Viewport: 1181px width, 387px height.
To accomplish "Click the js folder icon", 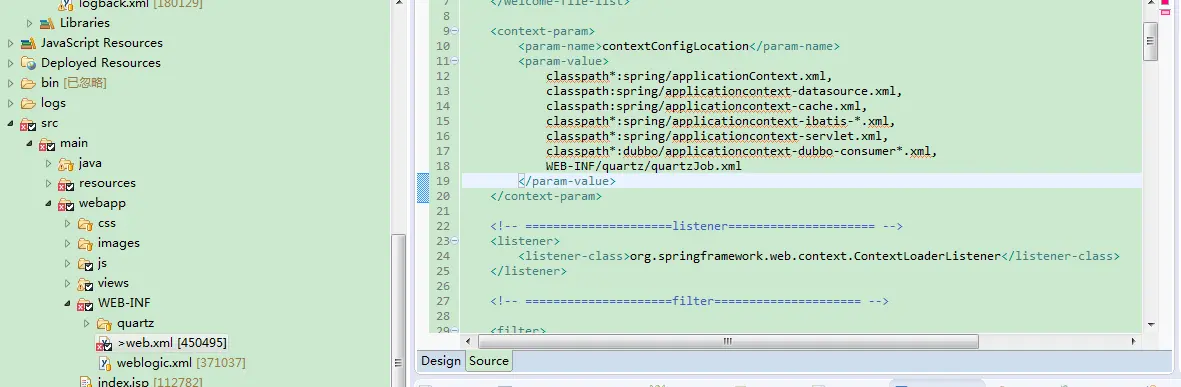I will [x=85, y=264].
